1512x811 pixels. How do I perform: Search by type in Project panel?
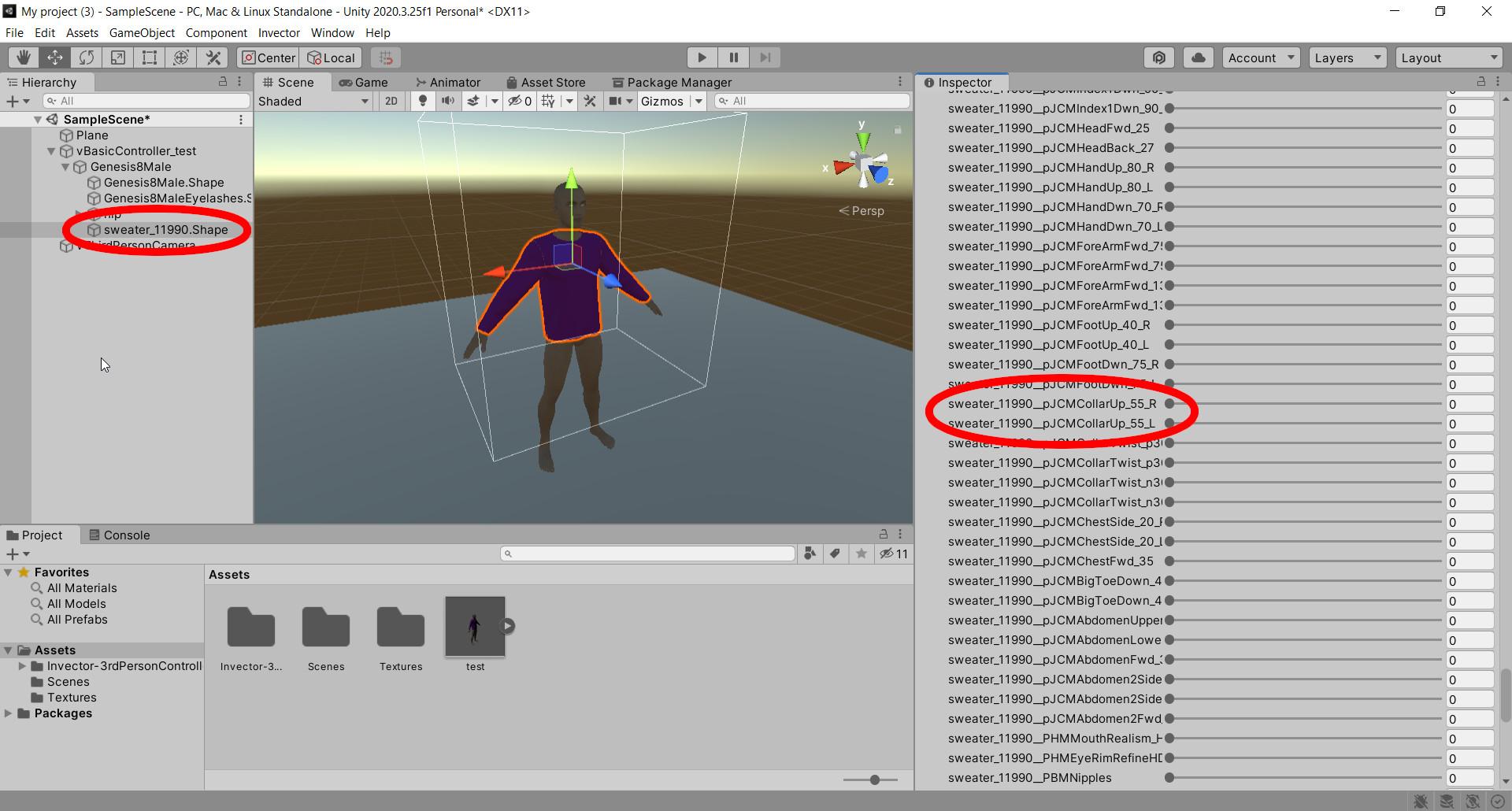(x=810, y=554)
